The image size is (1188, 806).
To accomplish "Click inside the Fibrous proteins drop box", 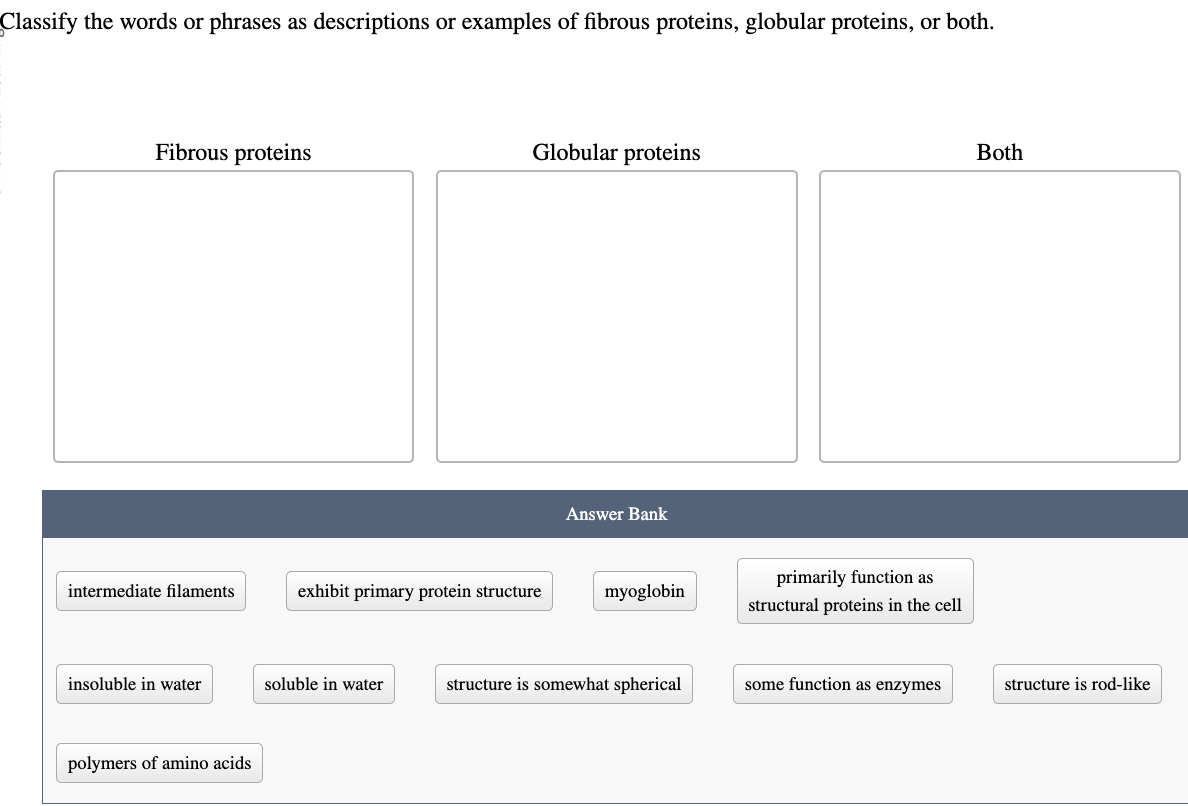I will [233, 315].
